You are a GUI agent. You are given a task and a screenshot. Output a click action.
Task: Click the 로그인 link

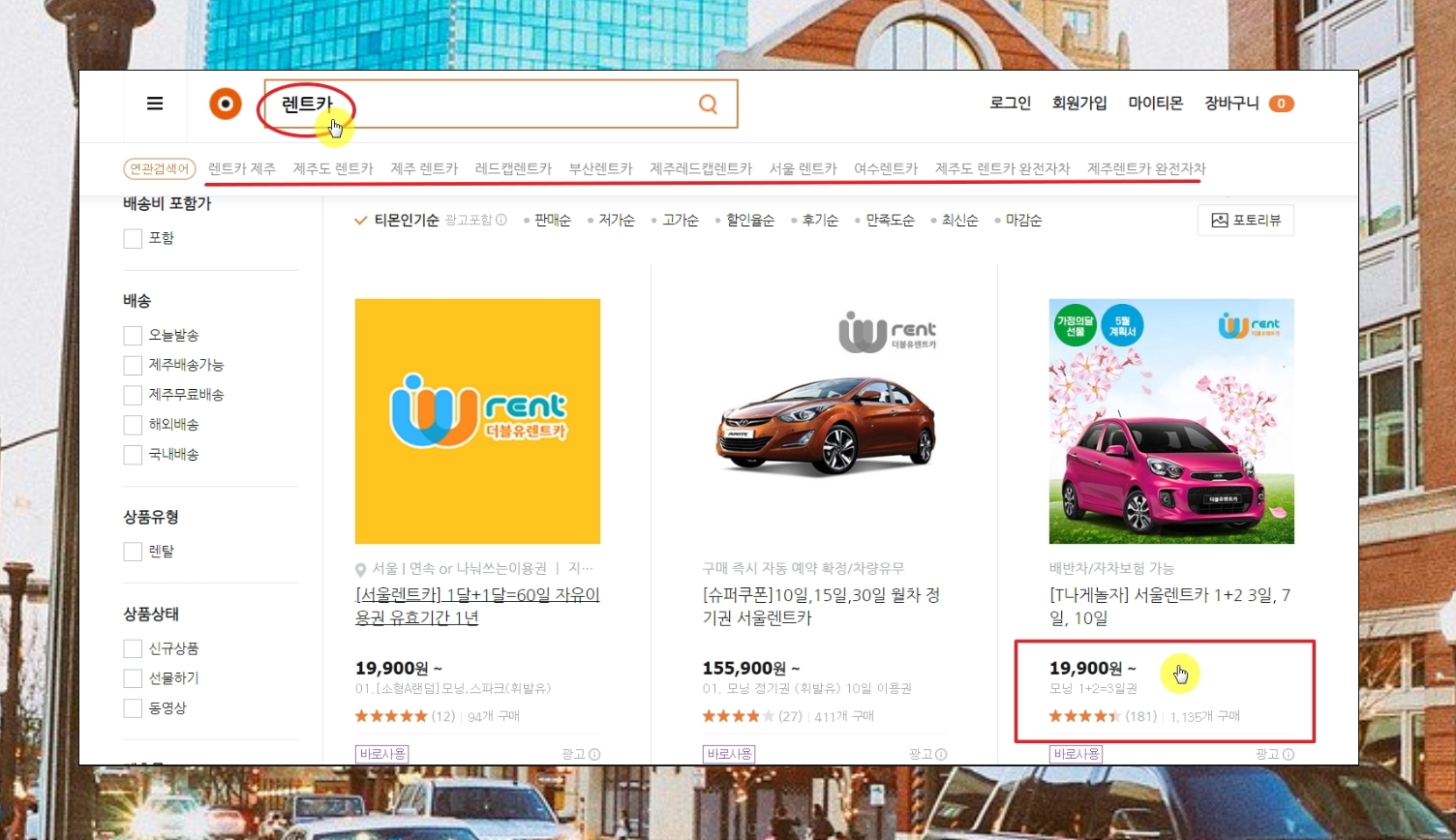[1010, 104]
